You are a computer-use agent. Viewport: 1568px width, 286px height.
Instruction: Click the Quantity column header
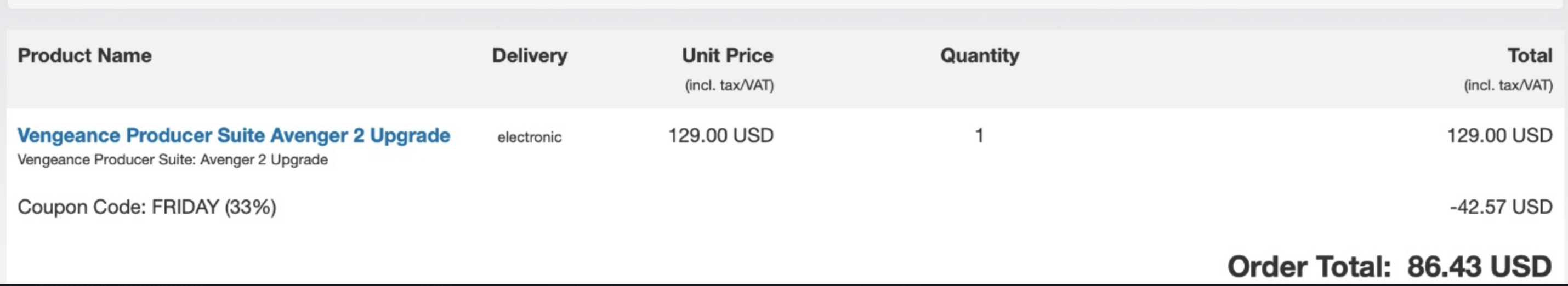[979, 56]
